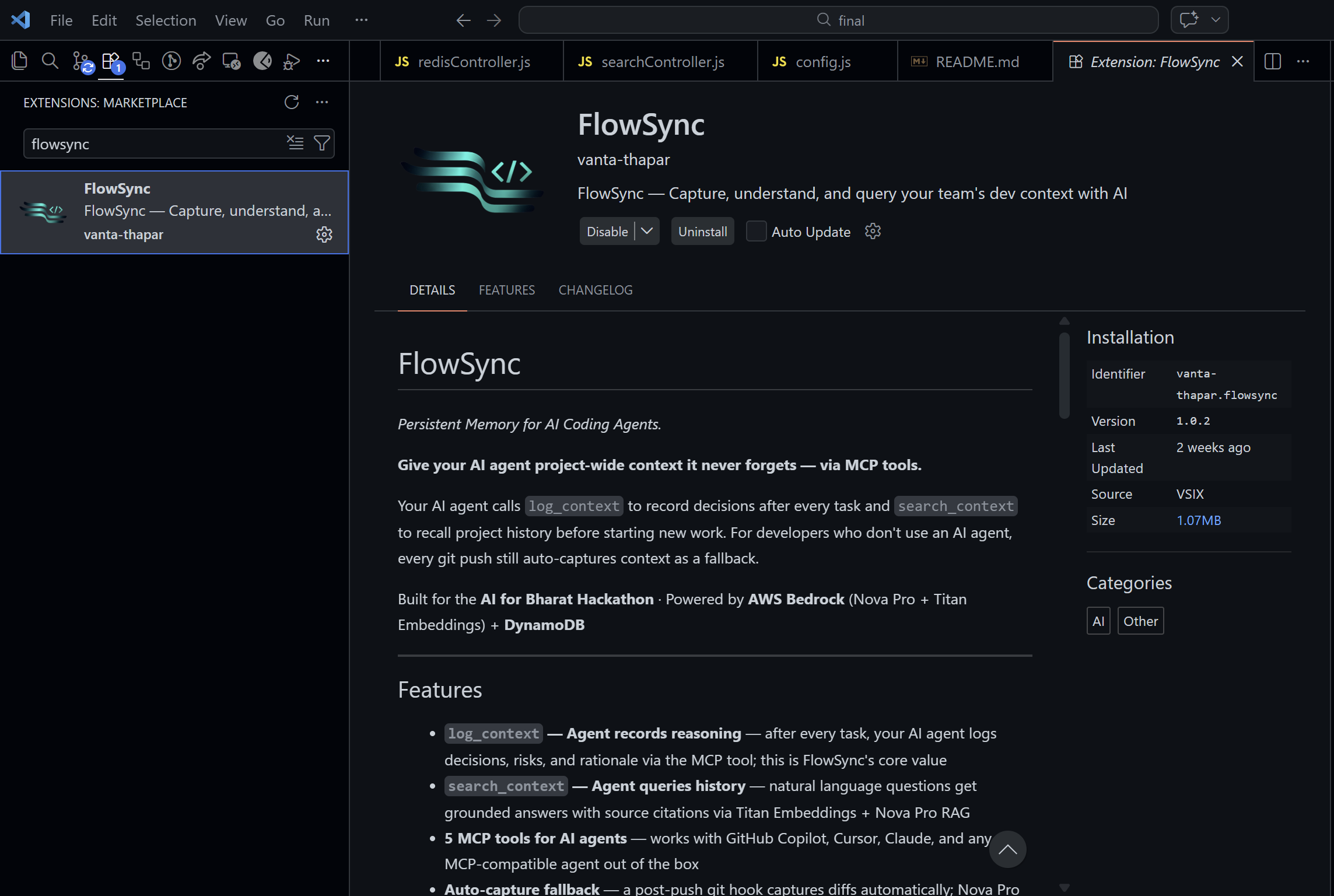Select the DETAILS tab
1334x896 pixels.
(432, 290)
